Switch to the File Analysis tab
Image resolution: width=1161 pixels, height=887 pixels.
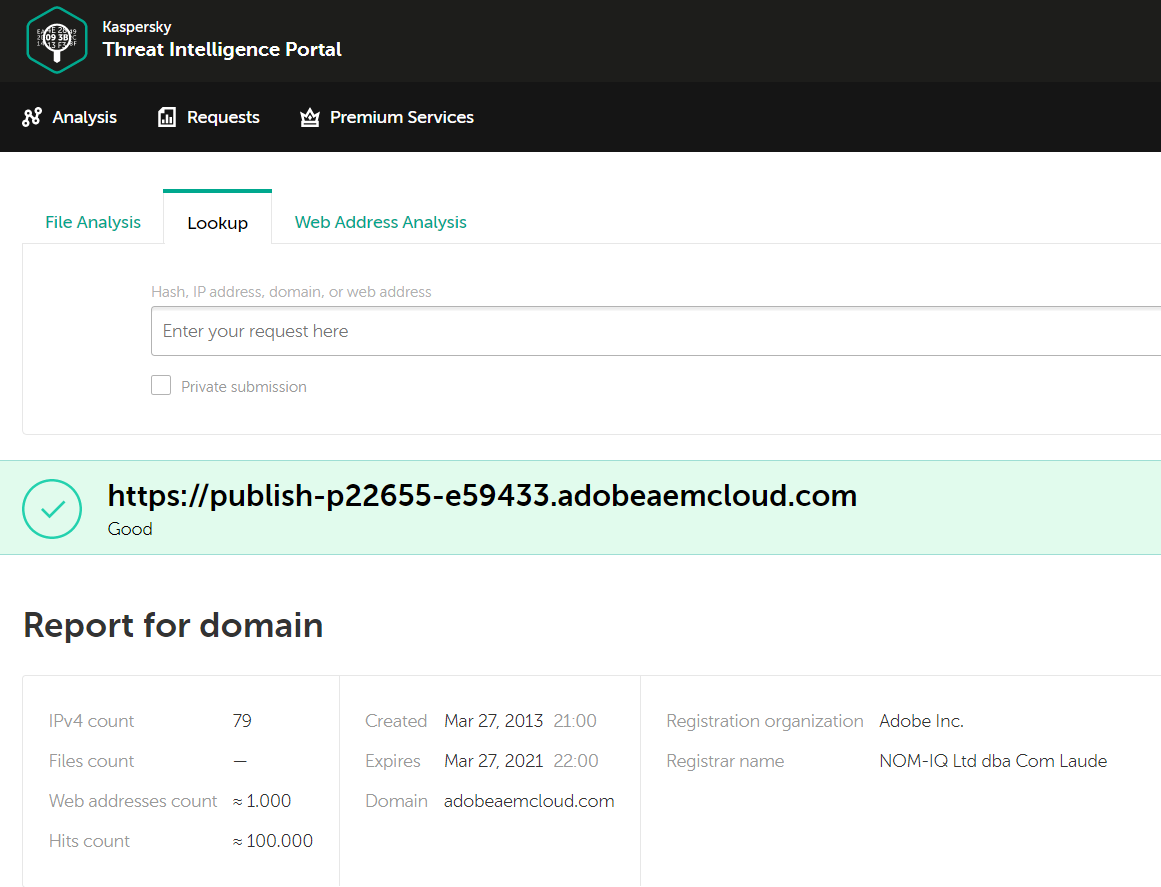pos(93,222)
